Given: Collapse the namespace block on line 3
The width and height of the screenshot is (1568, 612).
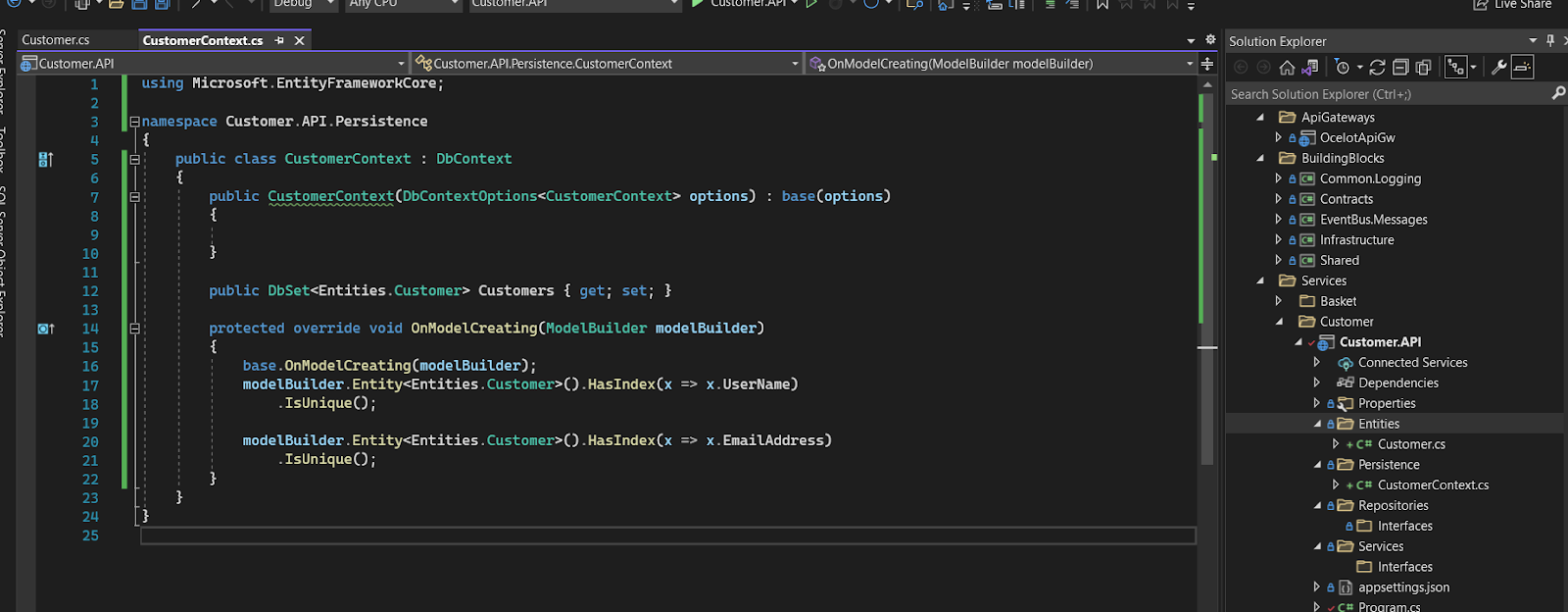Looking at the screenshot, I should coord(134,122).
